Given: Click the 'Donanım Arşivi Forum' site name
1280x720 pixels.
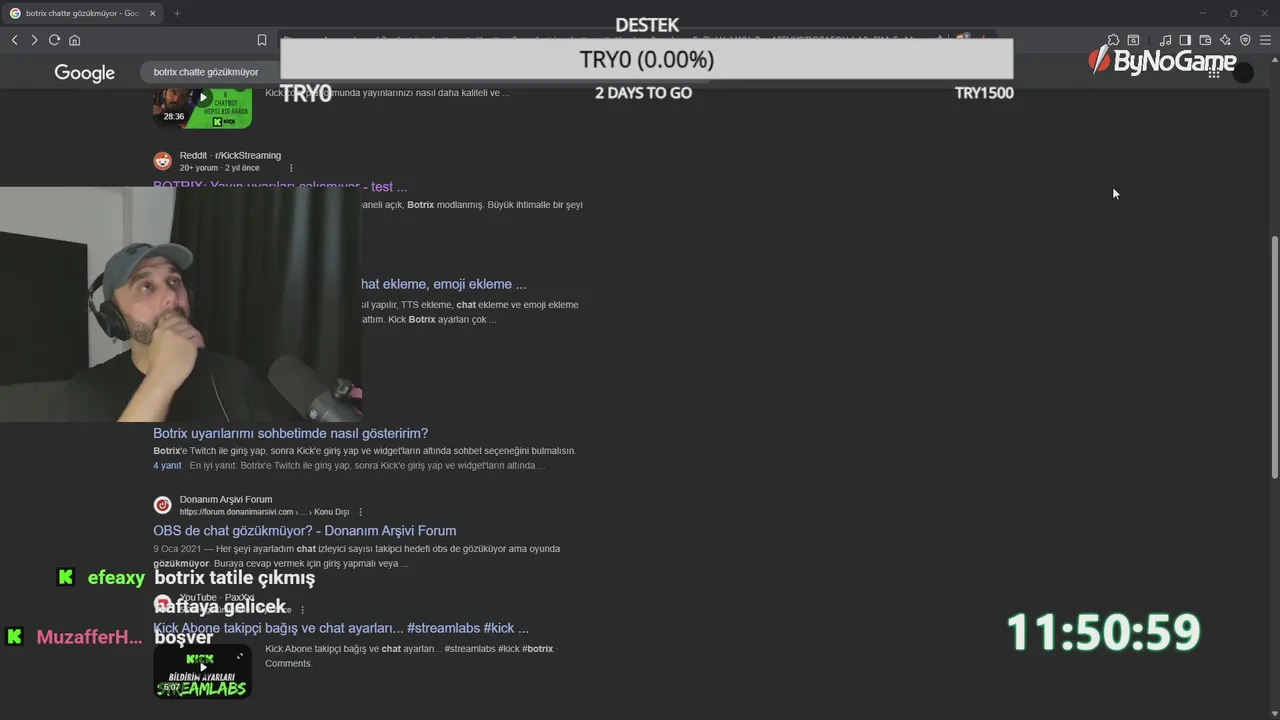Looking at the screenshot, I should click(x=226, y=499).
